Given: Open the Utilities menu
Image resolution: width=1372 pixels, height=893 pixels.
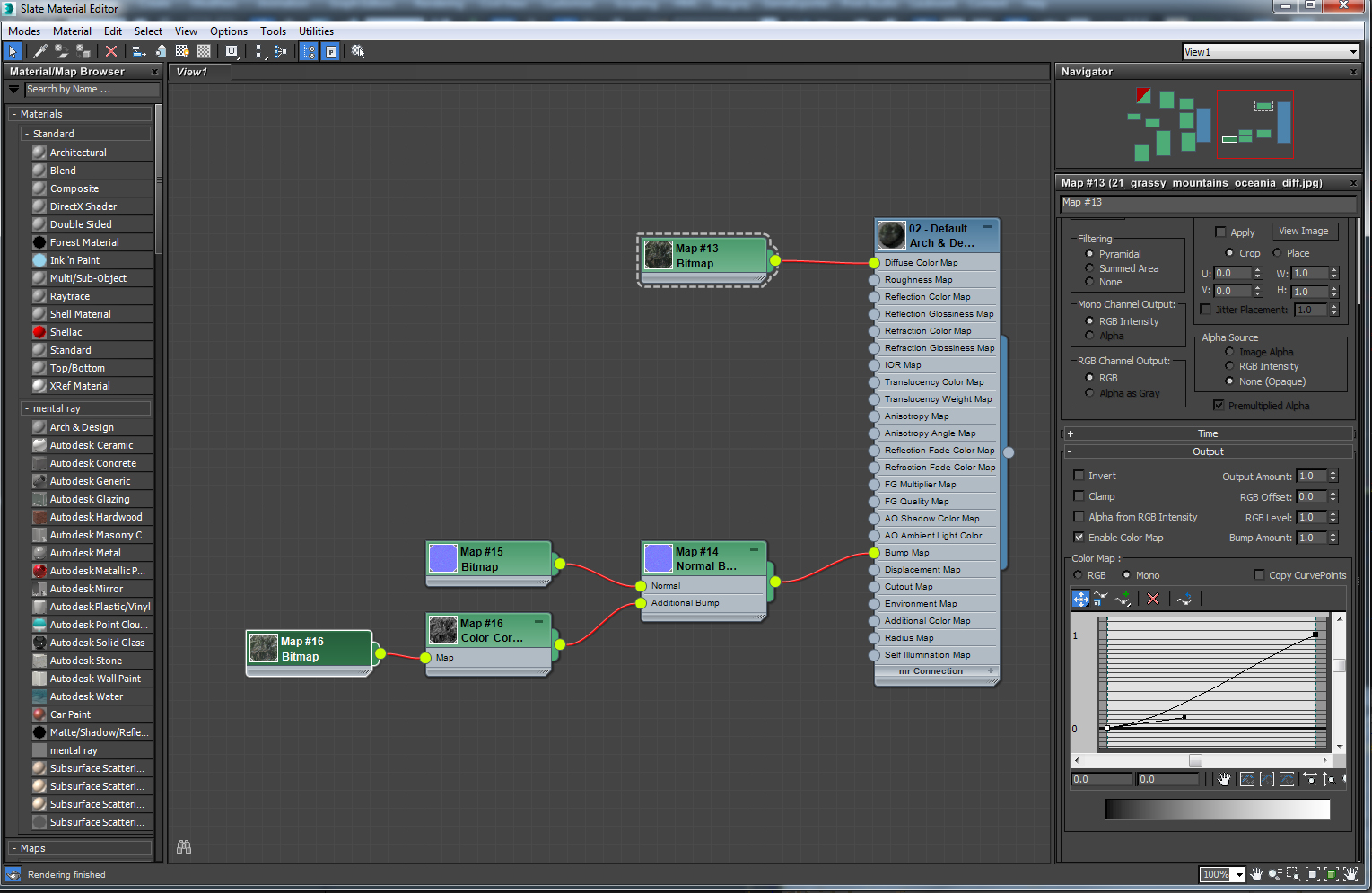Looking at the screenshot, I should tap(316, 31).
